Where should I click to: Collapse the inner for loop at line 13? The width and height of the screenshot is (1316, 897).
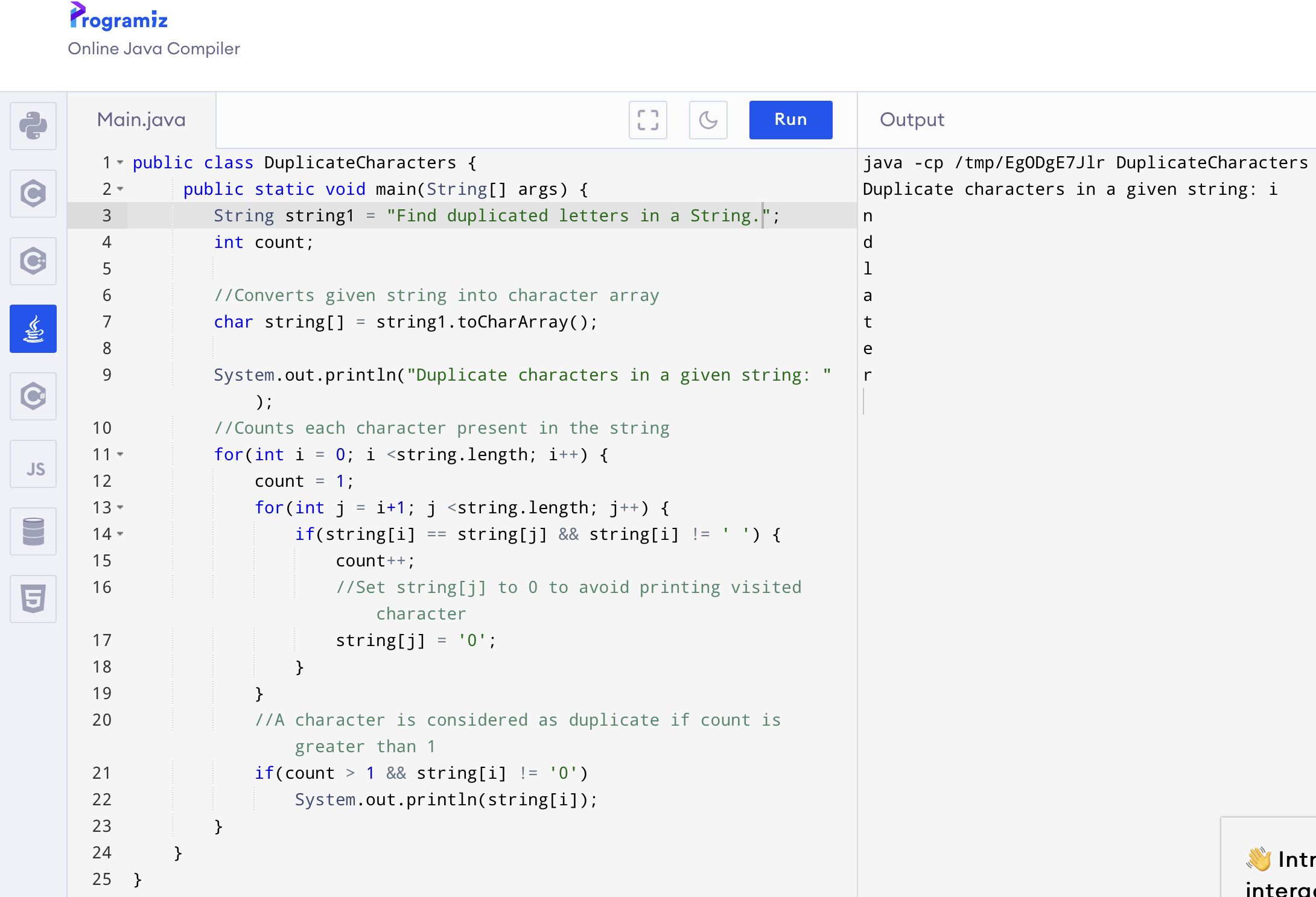(120, 508)
